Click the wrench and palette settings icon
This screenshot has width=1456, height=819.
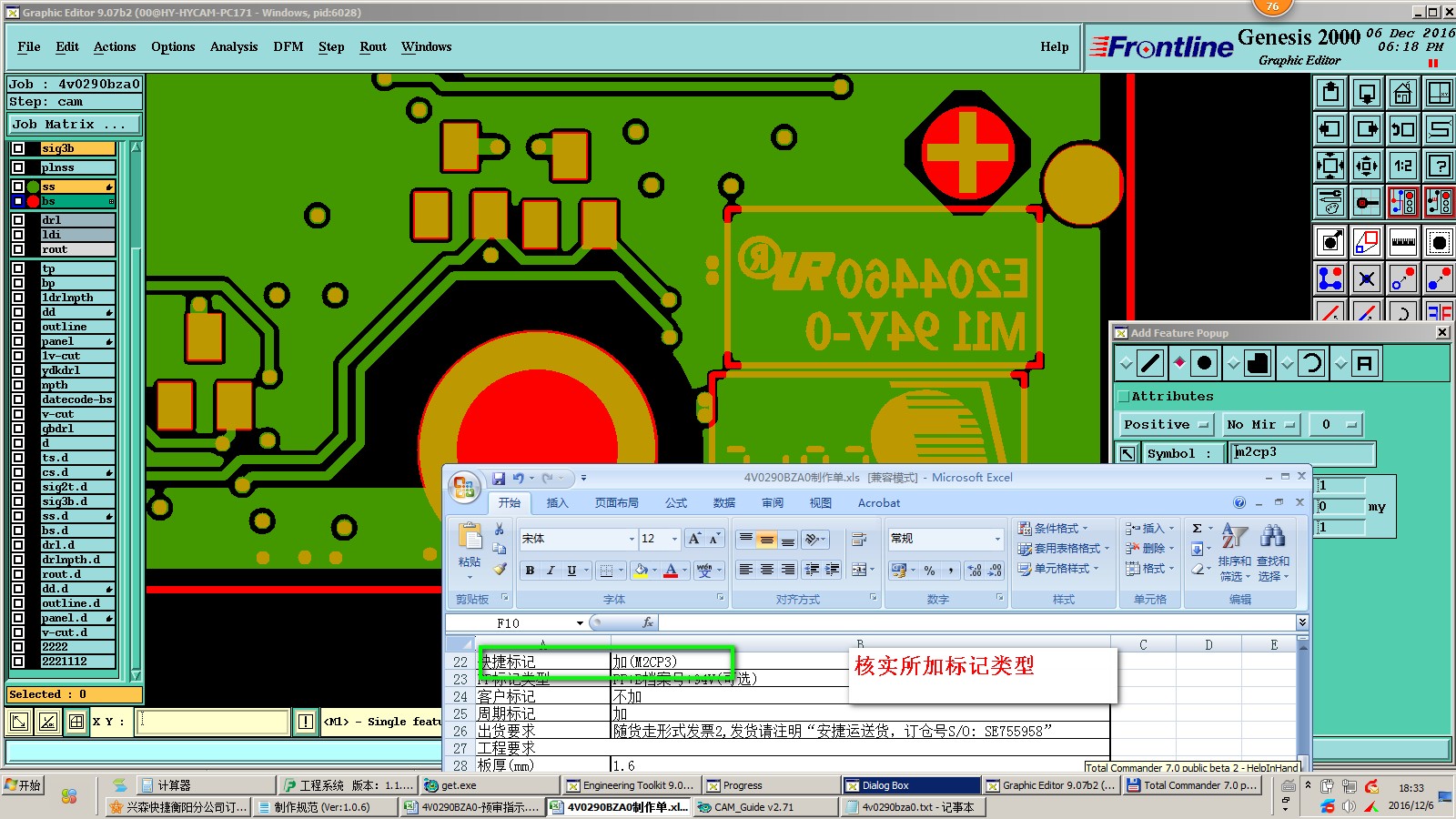point(1330,202)
